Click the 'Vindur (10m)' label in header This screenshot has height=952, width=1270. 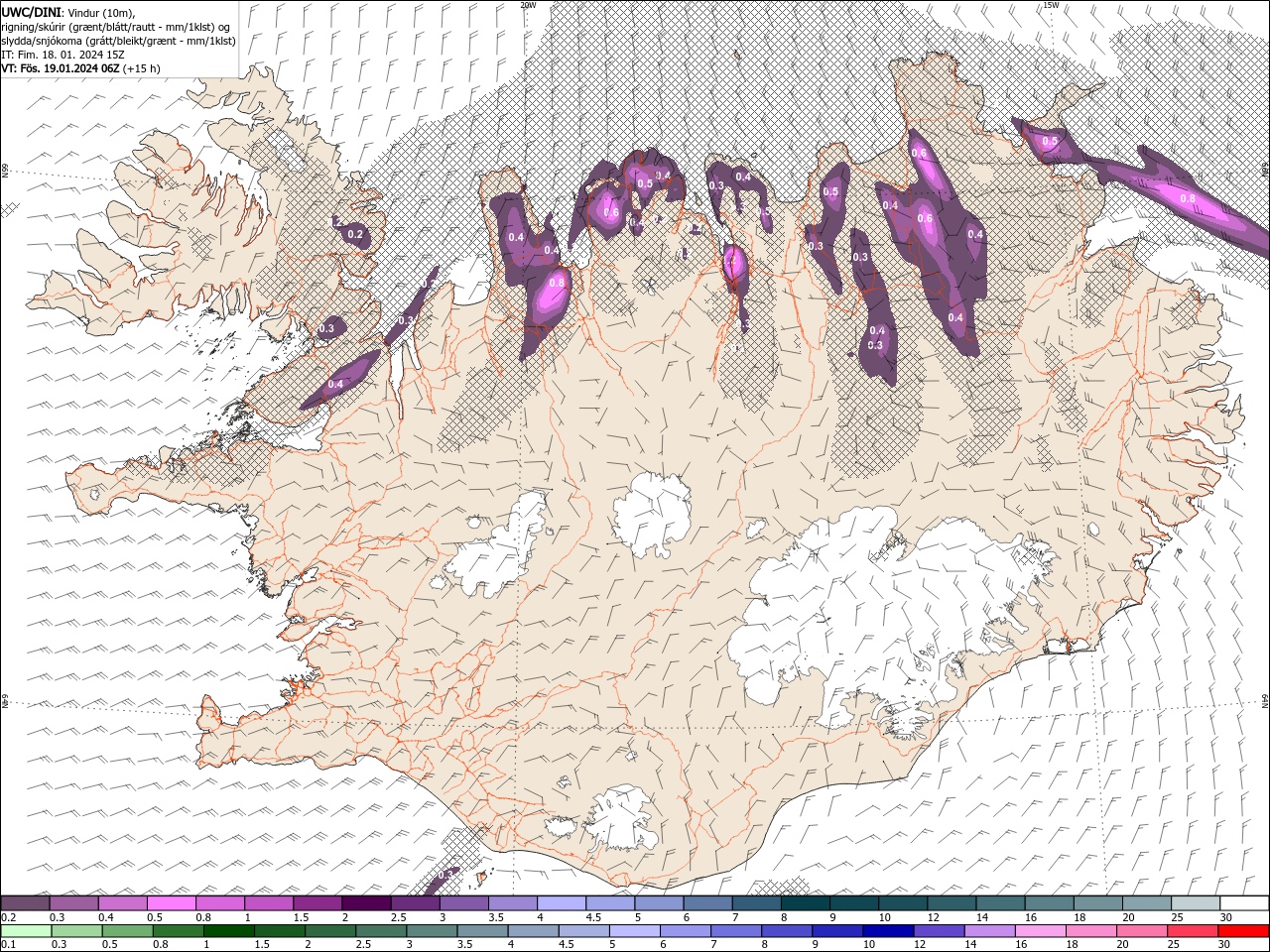point(99,12)
